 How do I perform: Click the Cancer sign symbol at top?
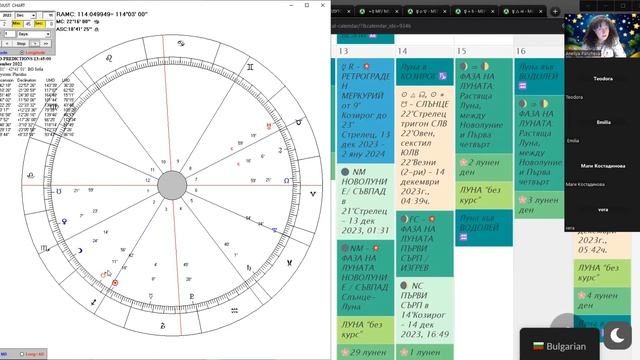[181, 43]
